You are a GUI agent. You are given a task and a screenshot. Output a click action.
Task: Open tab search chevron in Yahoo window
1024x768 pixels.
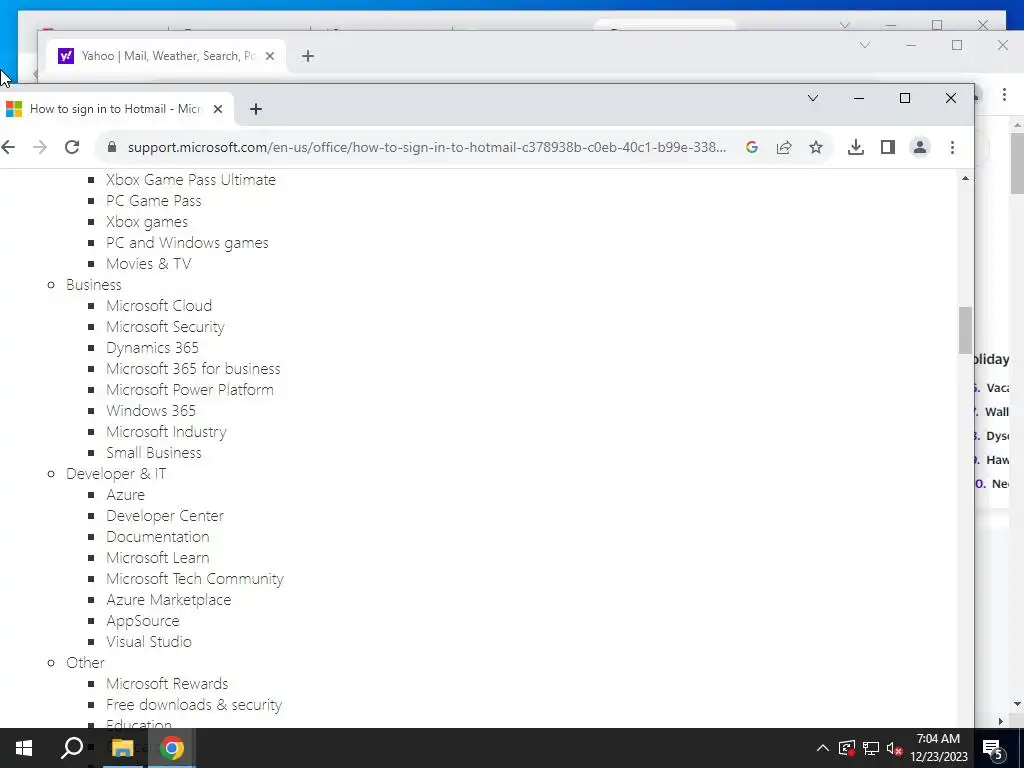[x=865, y=45]
